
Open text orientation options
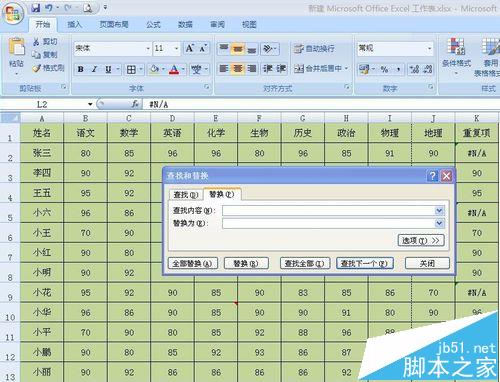click(269, 49)
